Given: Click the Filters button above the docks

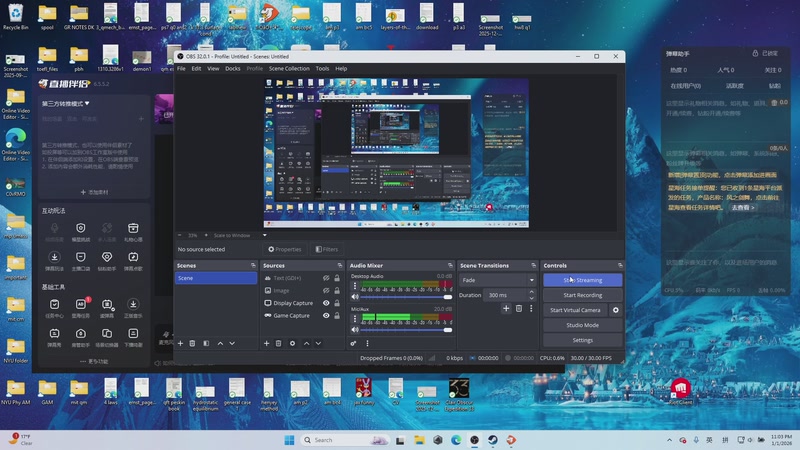Looking at the screenshot, I should pyautogui.click(x=327, y=249).
